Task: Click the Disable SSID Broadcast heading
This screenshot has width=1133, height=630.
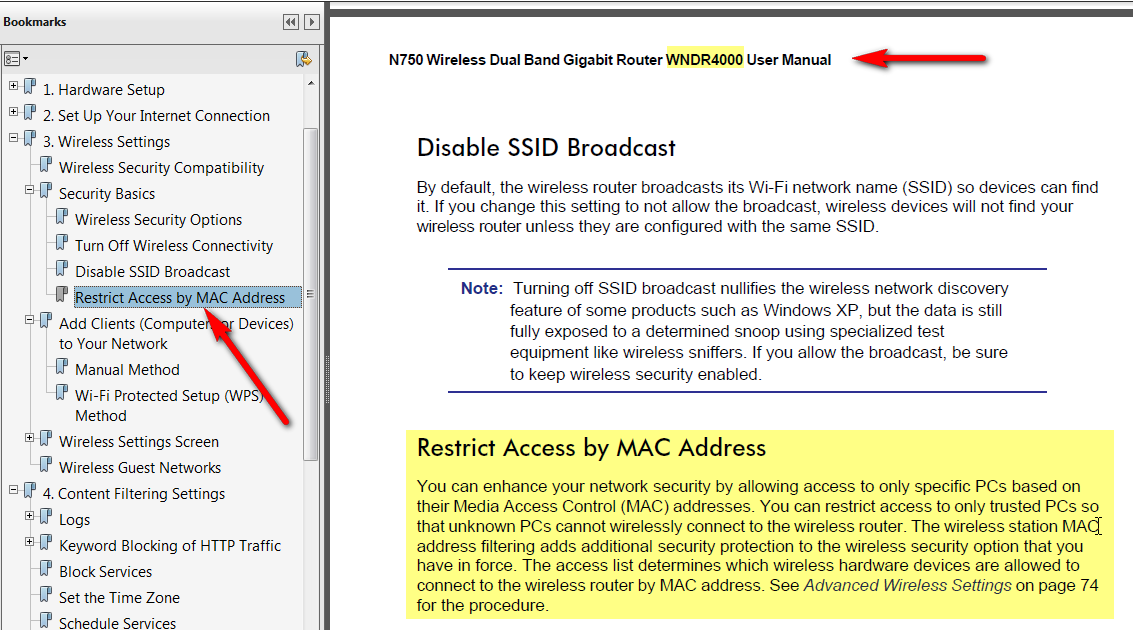Action: pyautogui.click(x=546, y=147)
